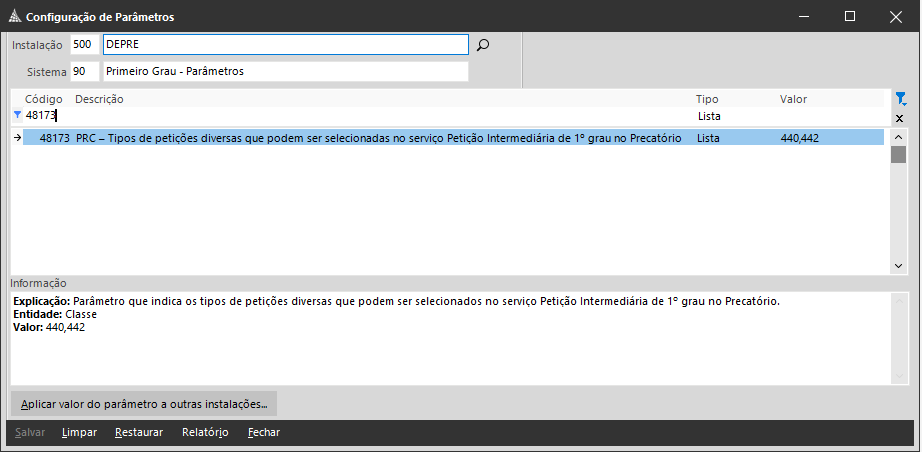Image resolution: width=922 pixels, height=452 pixels.
Task: Click the row arrow indicator beside 48173
Action: (17, 138)
